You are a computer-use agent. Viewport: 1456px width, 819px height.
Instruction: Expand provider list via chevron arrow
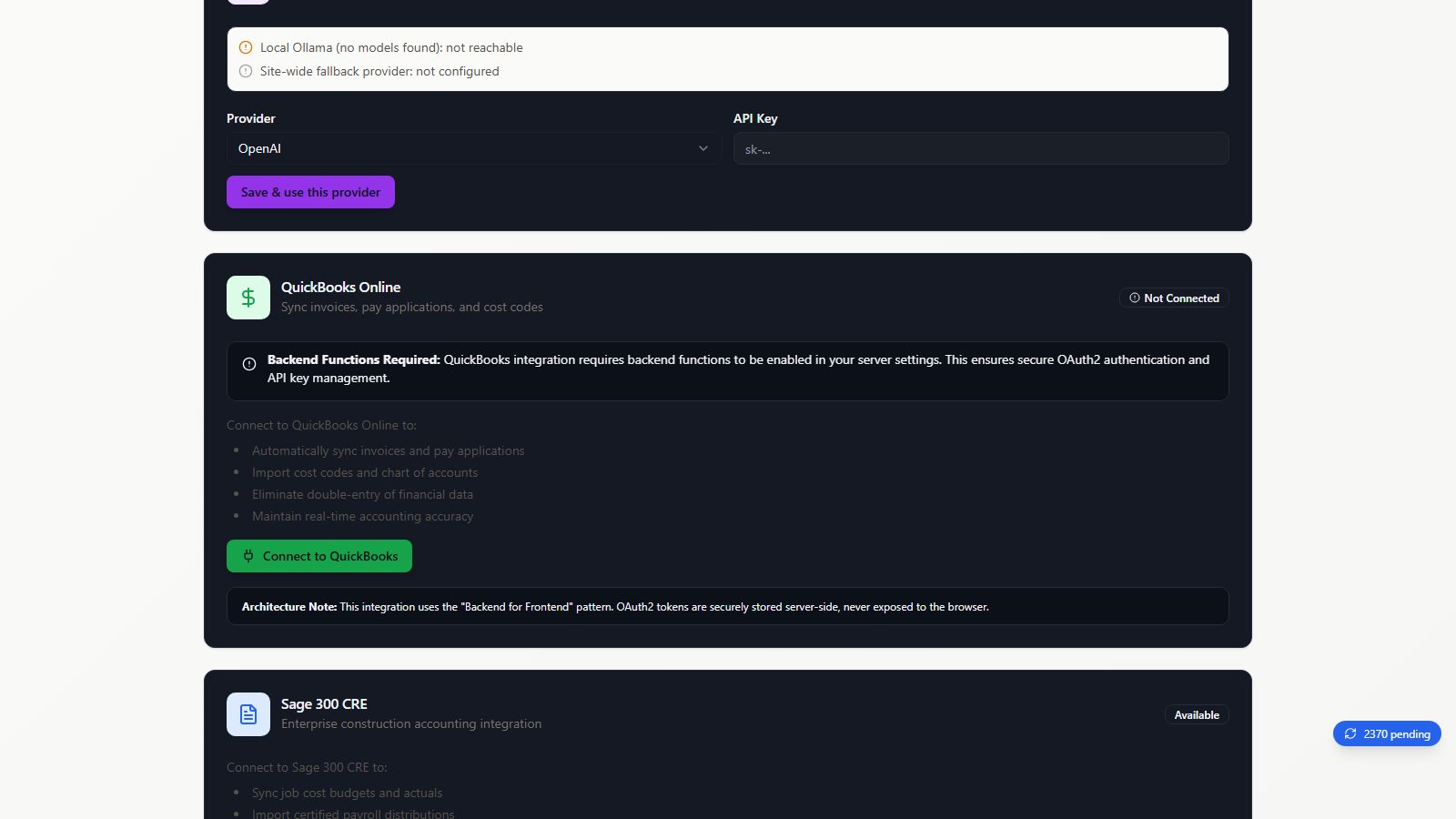[x=703, y=148]
